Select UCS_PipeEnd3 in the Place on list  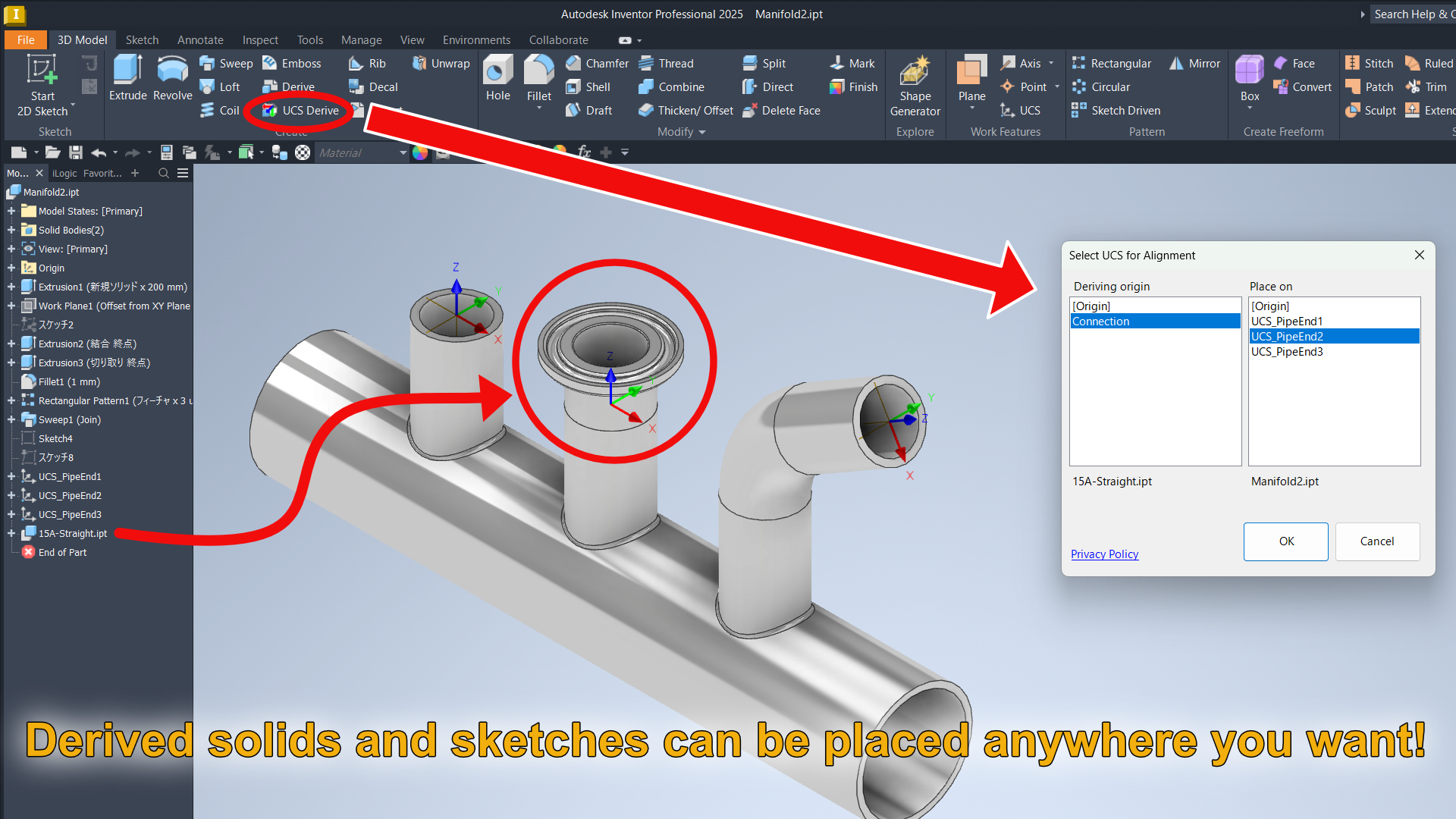click(1287, 352)
